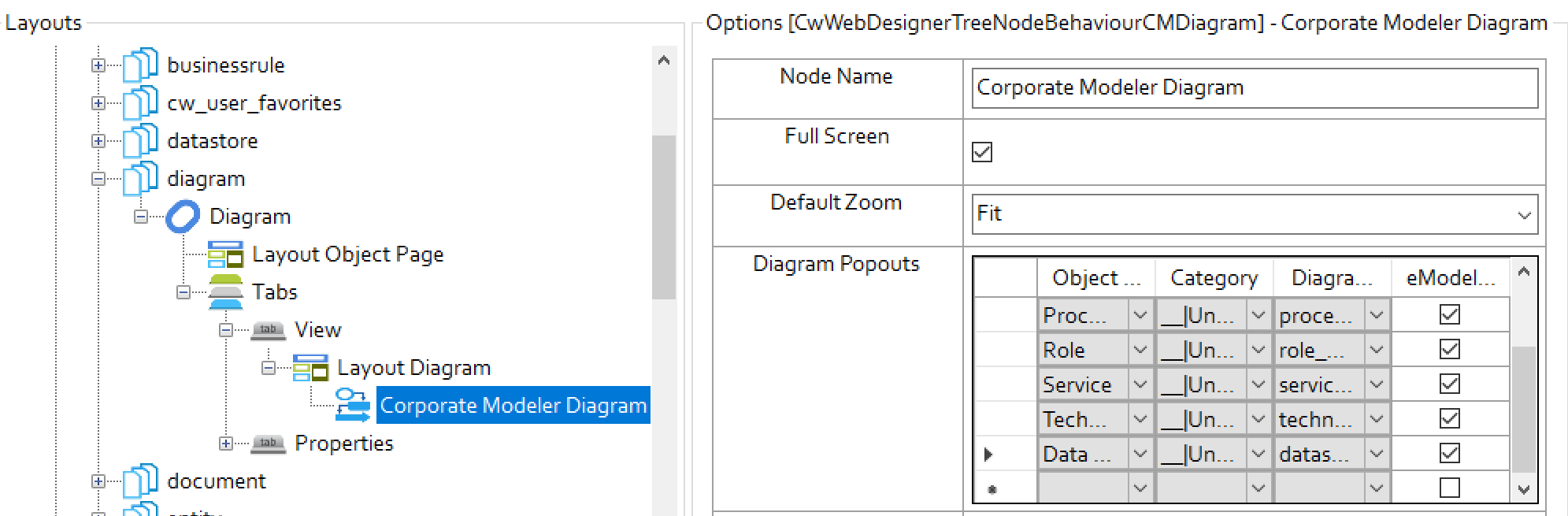Select the Properties tab tree item

coord(343,444)
